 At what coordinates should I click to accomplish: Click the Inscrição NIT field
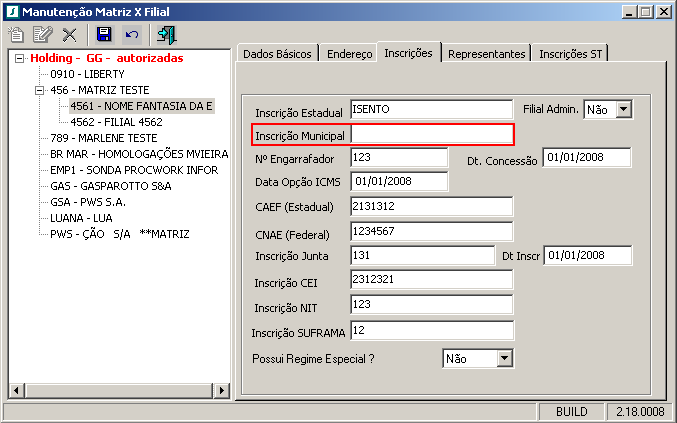coord(431,305)
